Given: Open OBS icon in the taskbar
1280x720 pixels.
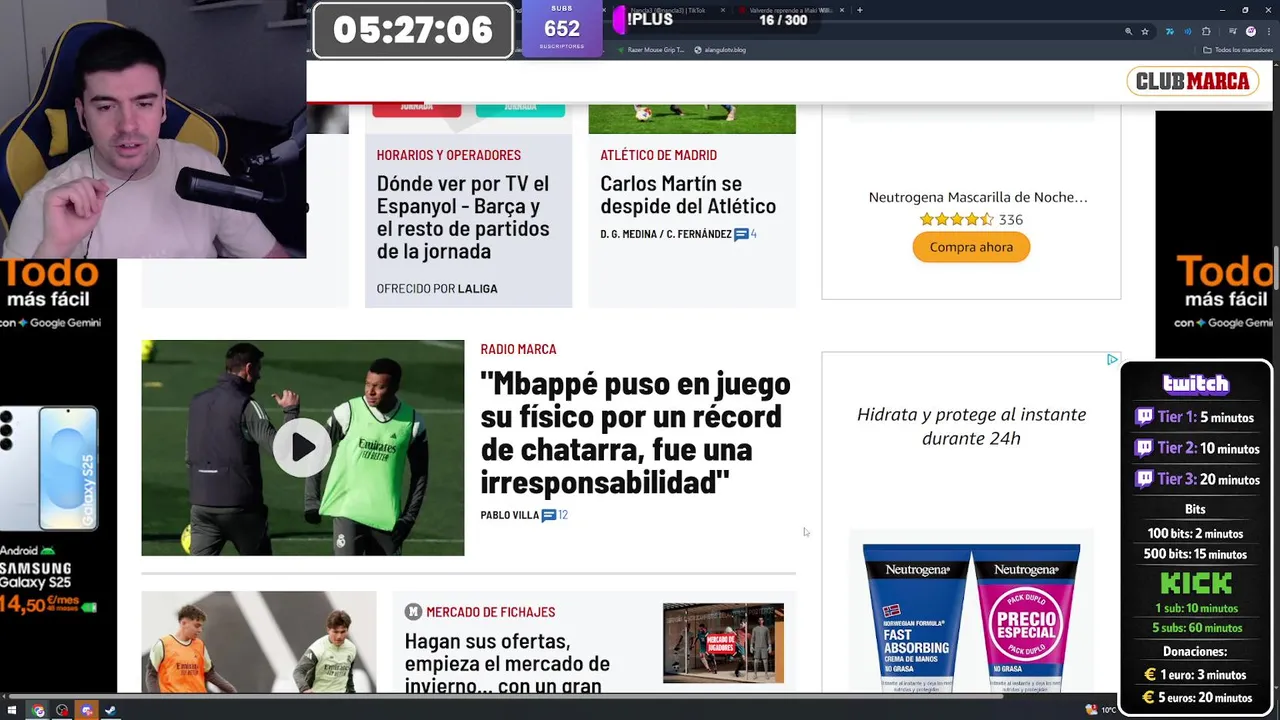Looking at the screenshot, I should [62, 711].
